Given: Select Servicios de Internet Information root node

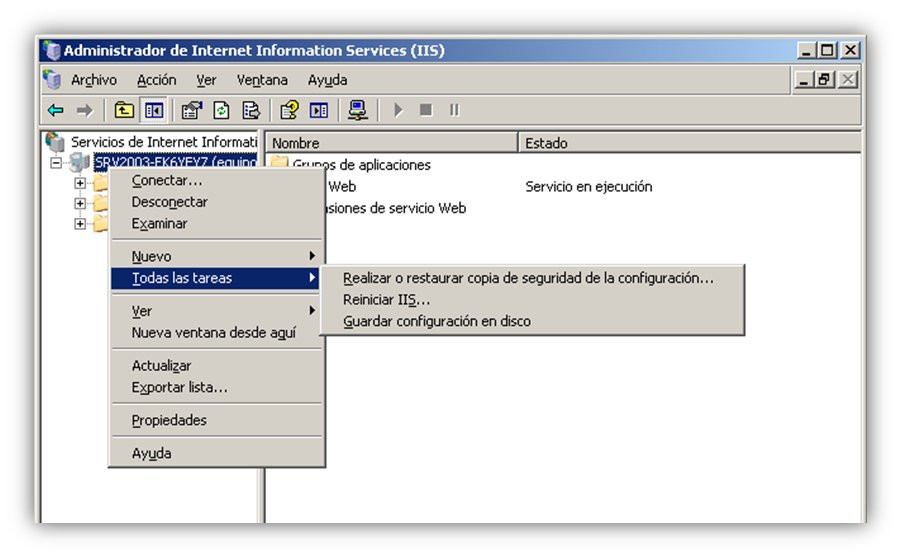Looking at the screenshot, I should 164,141.
